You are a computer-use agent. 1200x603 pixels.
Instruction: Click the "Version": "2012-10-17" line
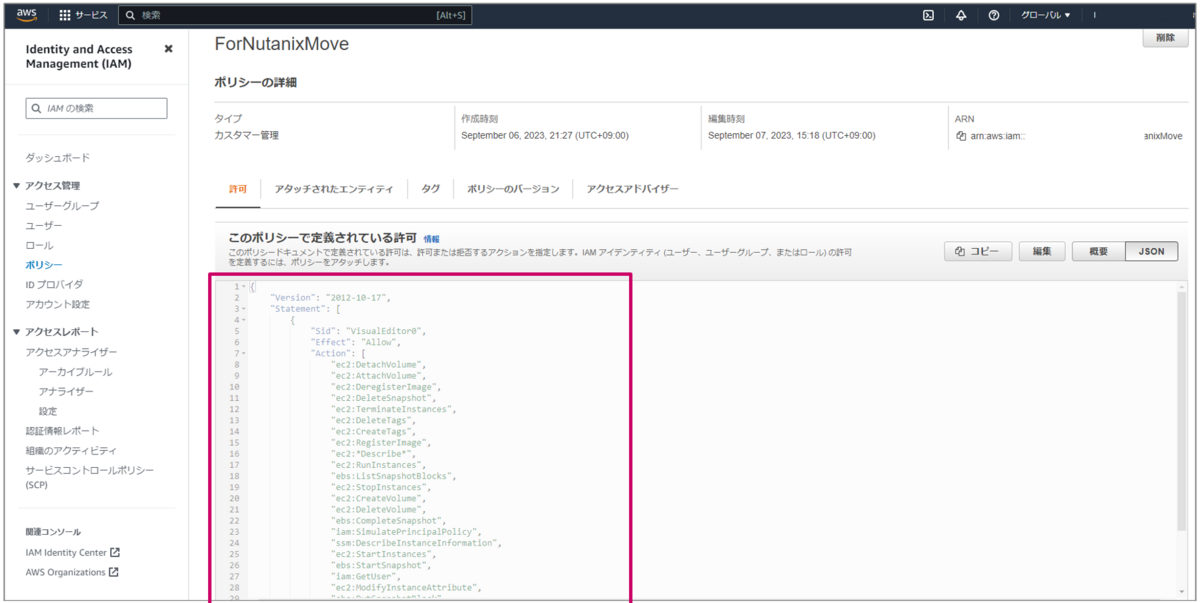331,298
